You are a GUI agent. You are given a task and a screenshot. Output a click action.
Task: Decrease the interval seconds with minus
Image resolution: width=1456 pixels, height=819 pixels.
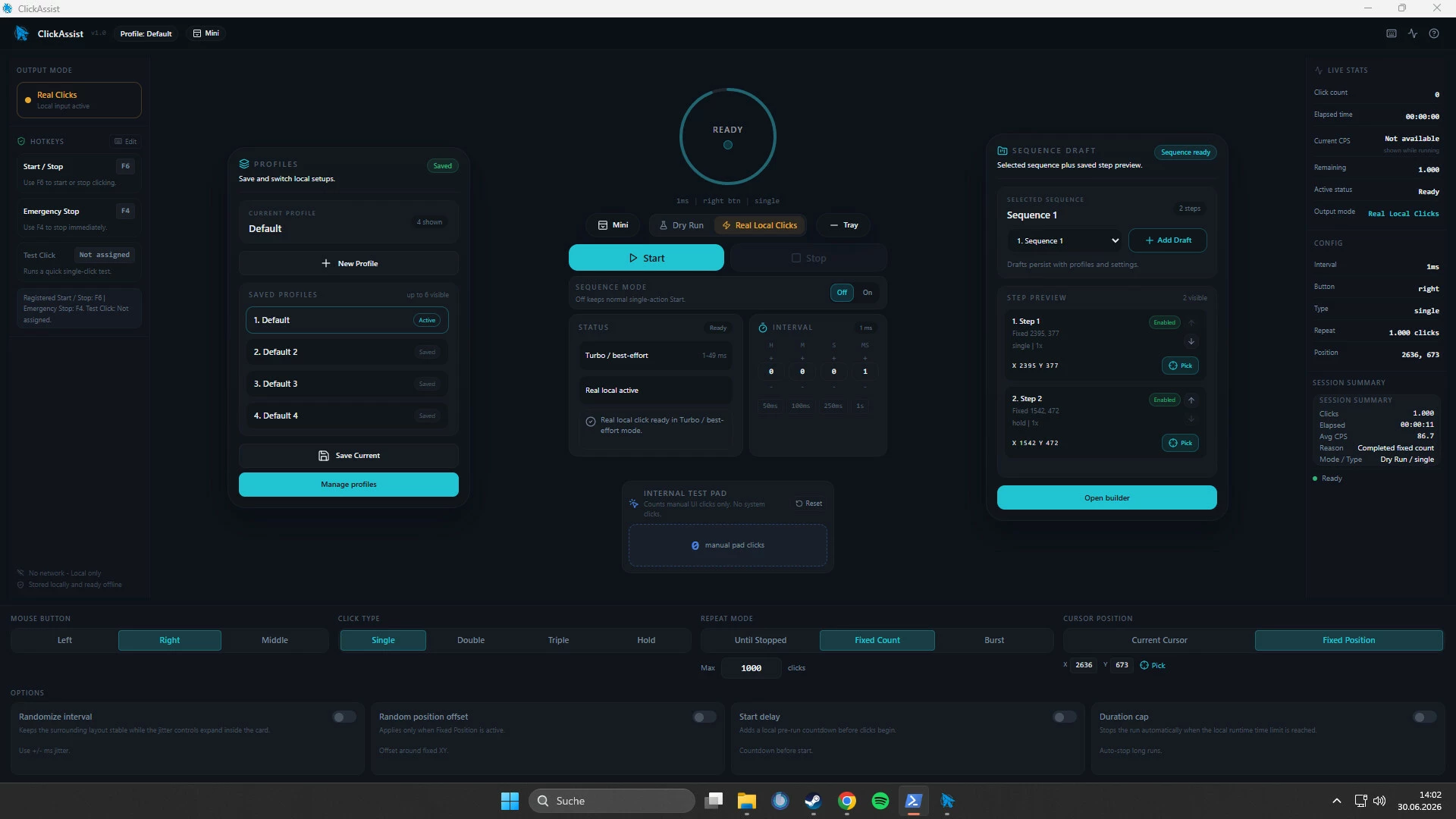coord(834,387)
